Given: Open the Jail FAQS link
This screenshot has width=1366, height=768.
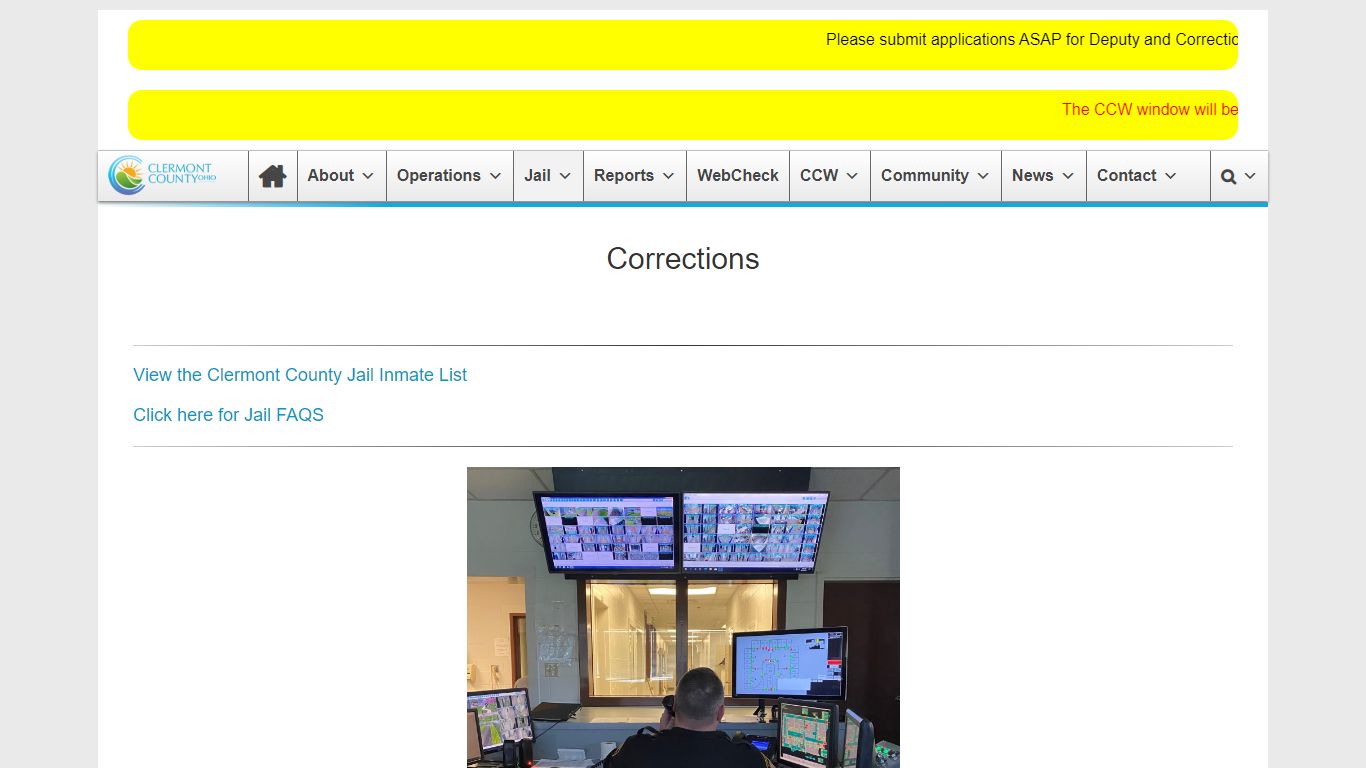Looking at the screenshot, I should click(x=228, y=415).
